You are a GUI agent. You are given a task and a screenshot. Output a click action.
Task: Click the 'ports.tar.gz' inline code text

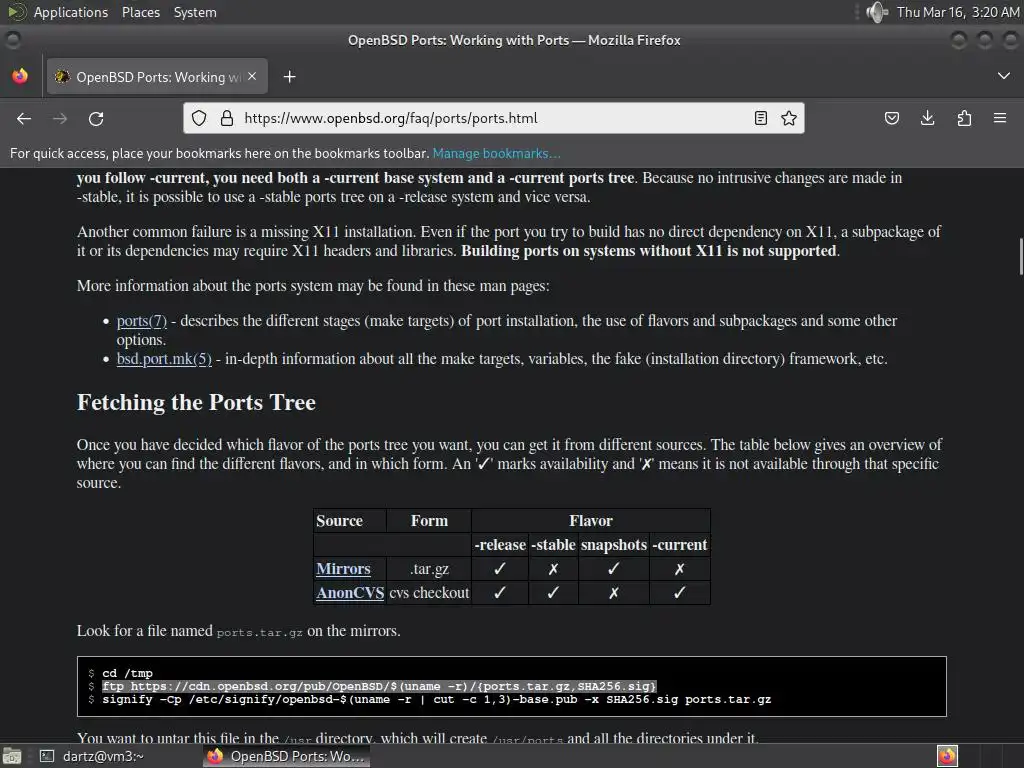point(259,632)
